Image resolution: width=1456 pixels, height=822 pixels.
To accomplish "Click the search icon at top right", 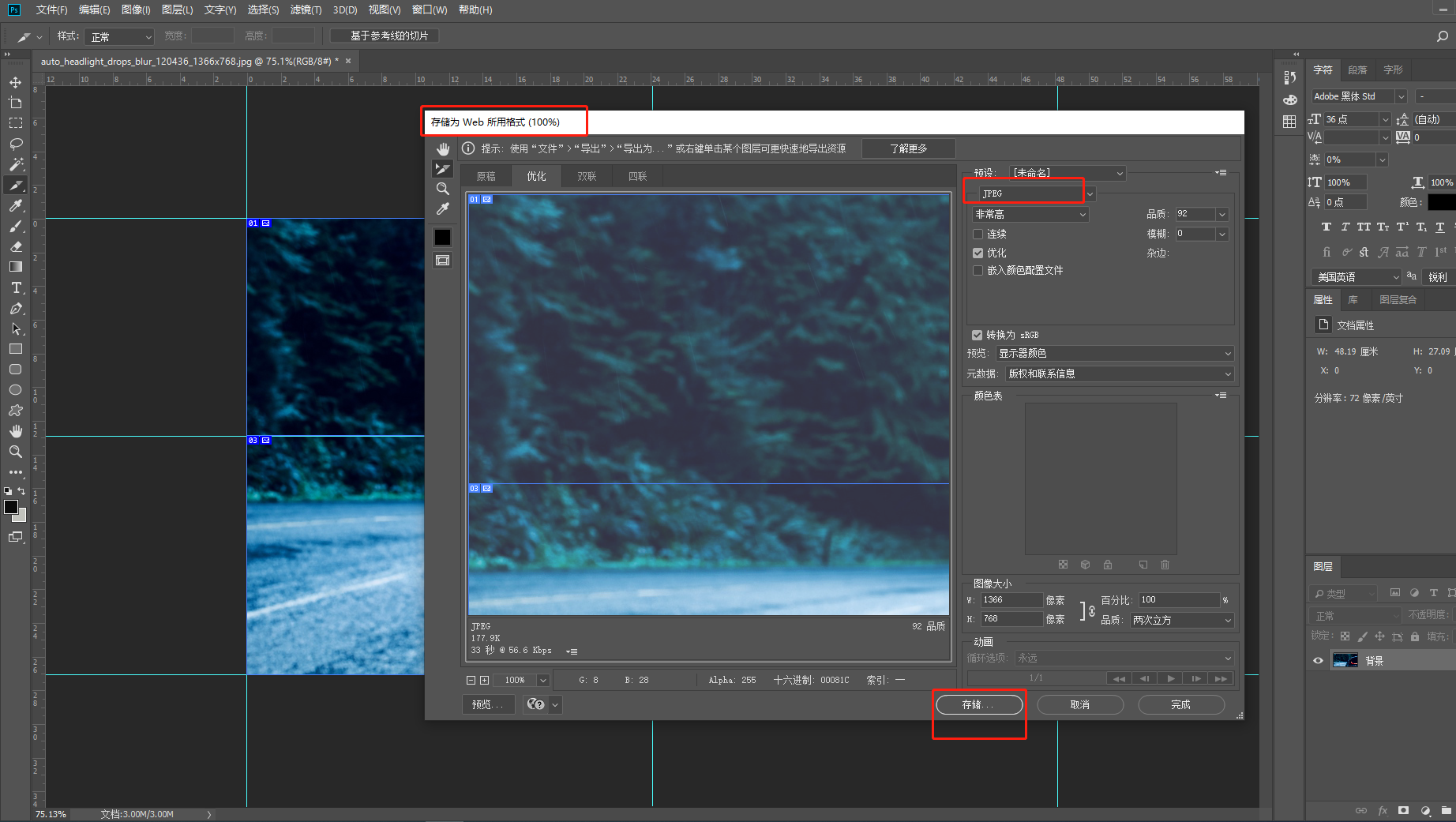I will (1442, 36).
